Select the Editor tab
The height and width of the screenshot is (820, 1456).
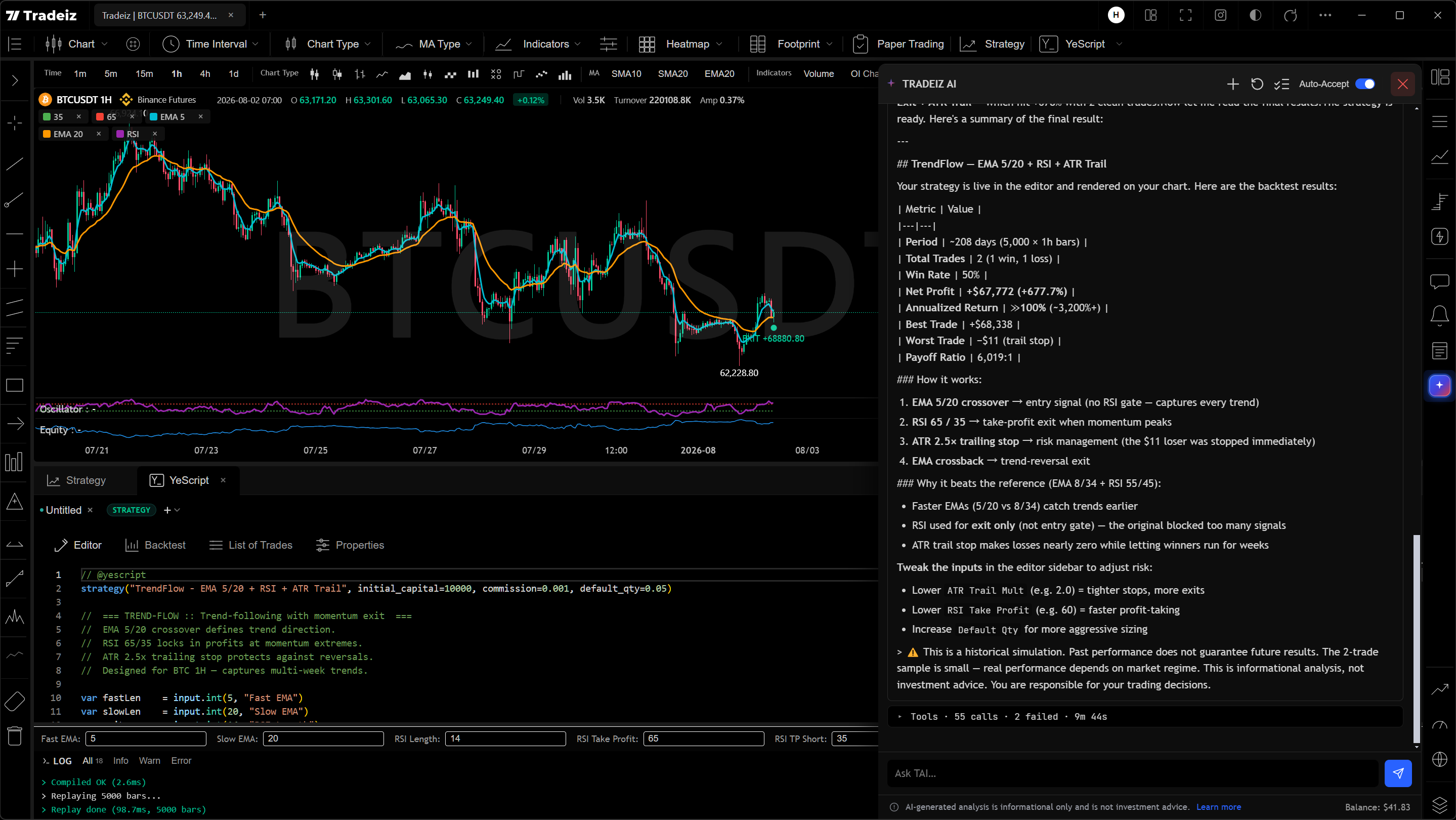coord(77,545)
